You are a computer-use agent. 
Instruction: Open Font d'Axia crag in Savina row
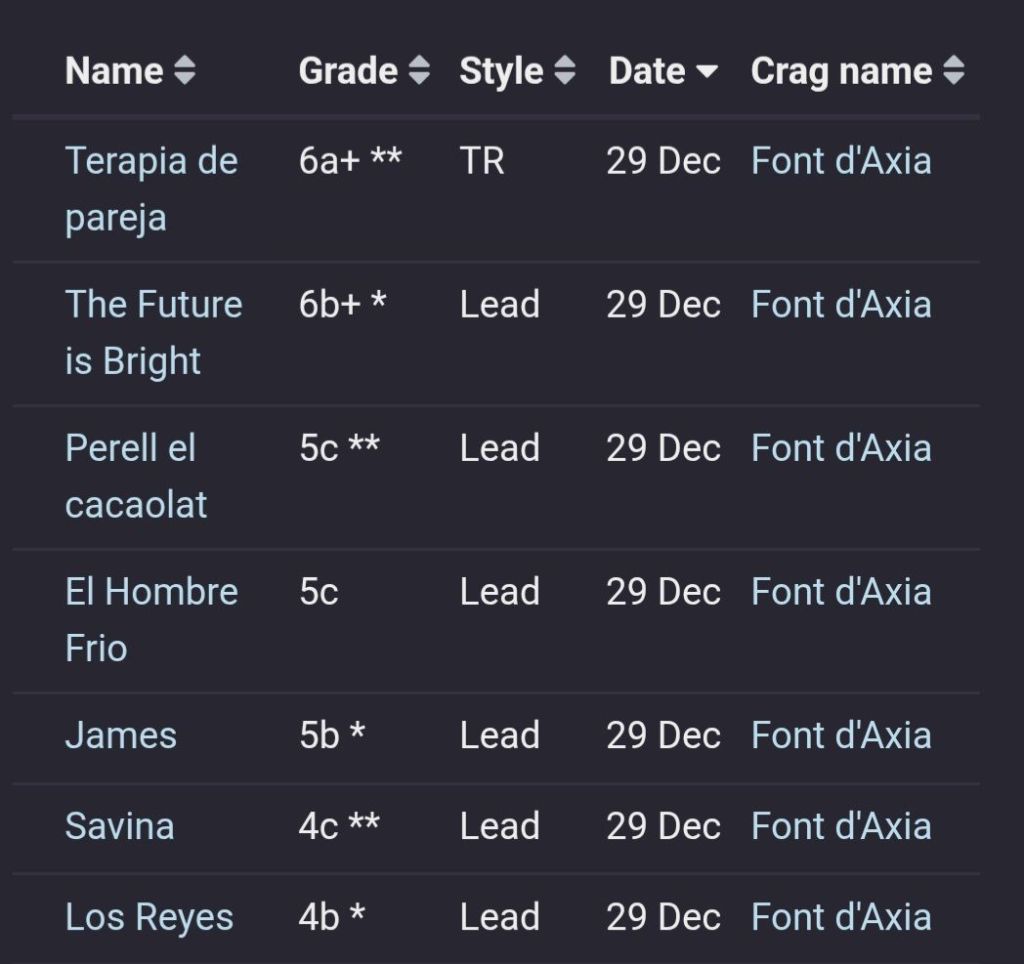click(x=841, y=827)
